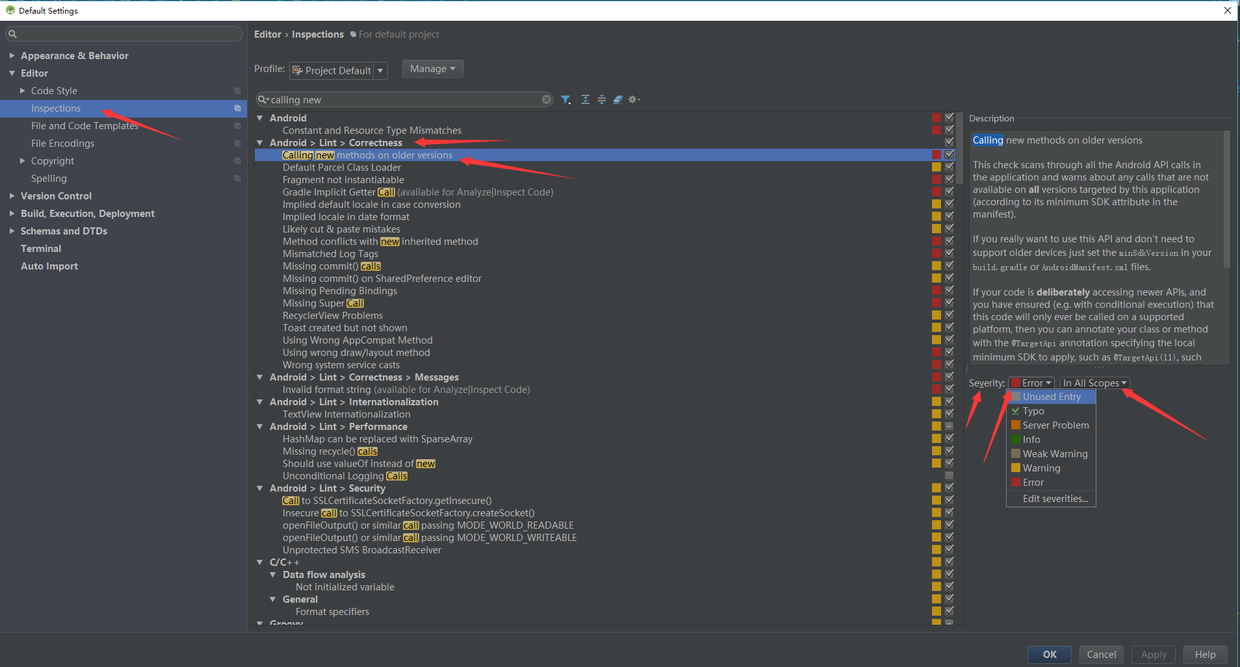The image size is (1240, 667).
Task: Click the Help button
Action: (x=1205, y=654)
